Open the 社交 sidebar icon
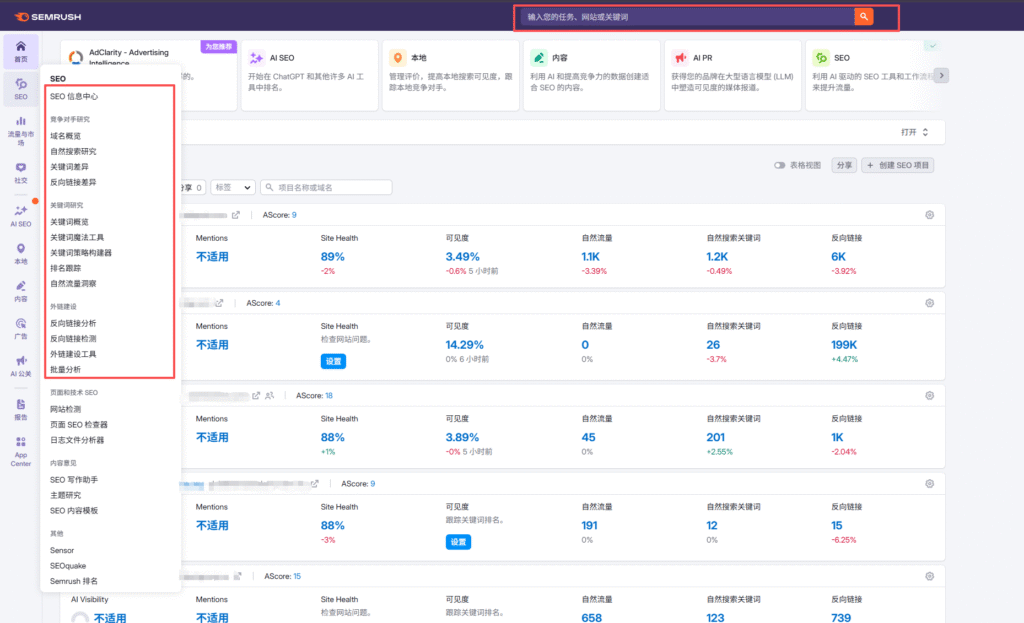1024x623 pixels. 21,172
